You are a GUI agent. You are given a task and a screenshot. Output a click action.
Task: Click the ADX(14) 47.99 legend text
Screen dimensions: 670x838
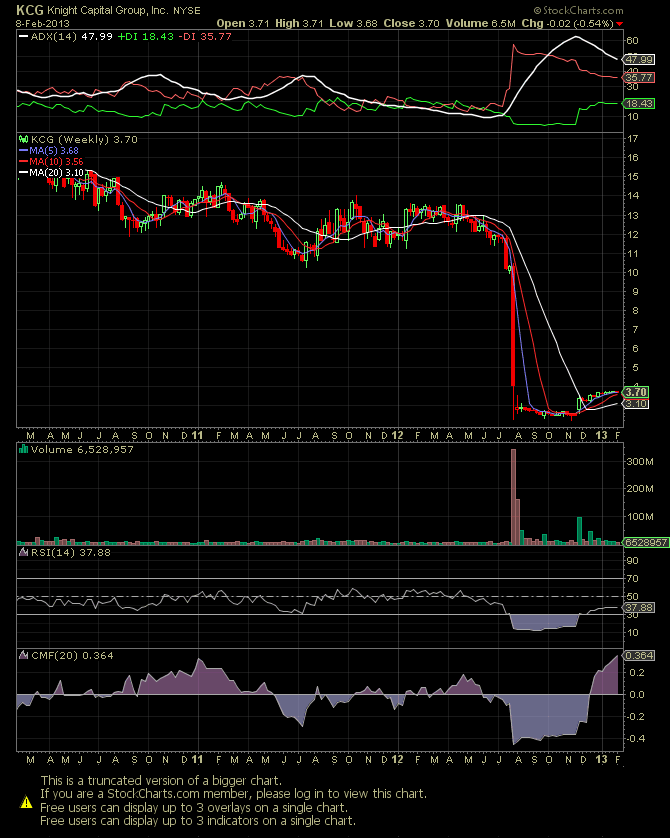click(72, 37)
